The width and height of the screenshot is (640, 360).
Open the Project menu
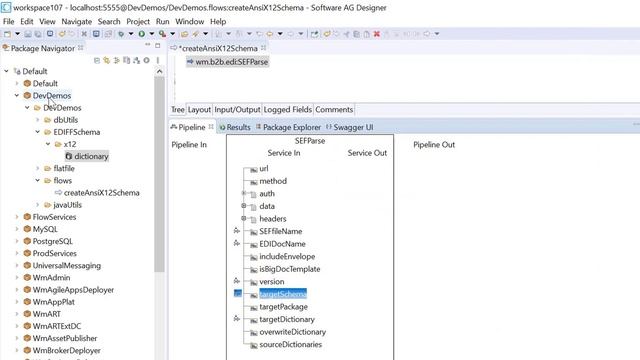click(x=138, y=22)
